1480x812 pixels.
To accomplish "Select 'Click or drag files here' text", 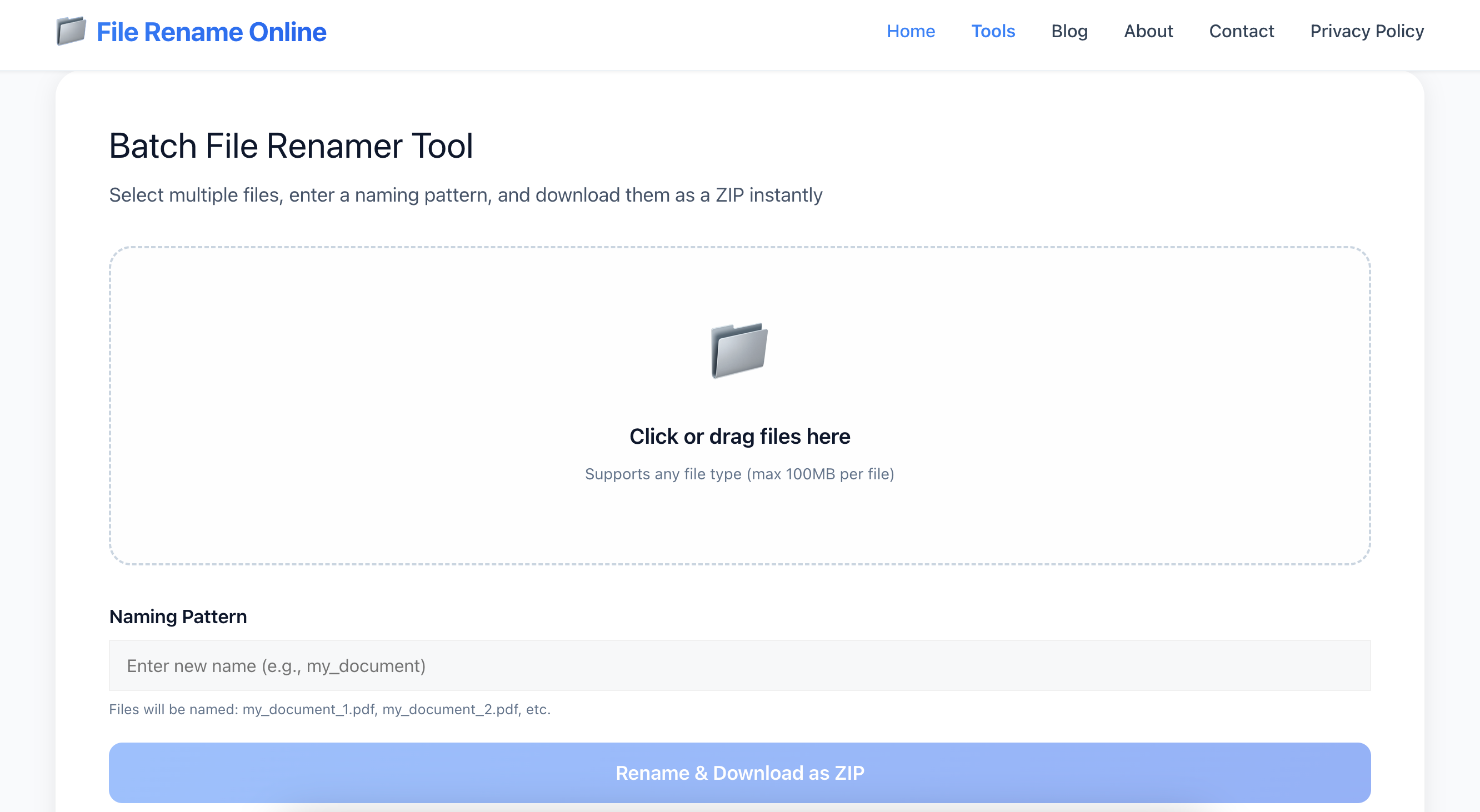I will pyautogui.click(x=739, y=437).
